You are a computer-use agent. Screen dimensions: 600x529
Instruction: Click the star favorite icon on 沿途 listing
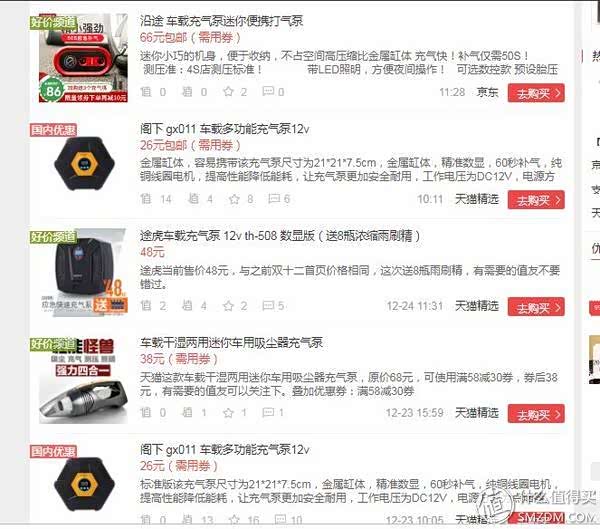click(x=228, y=91)
